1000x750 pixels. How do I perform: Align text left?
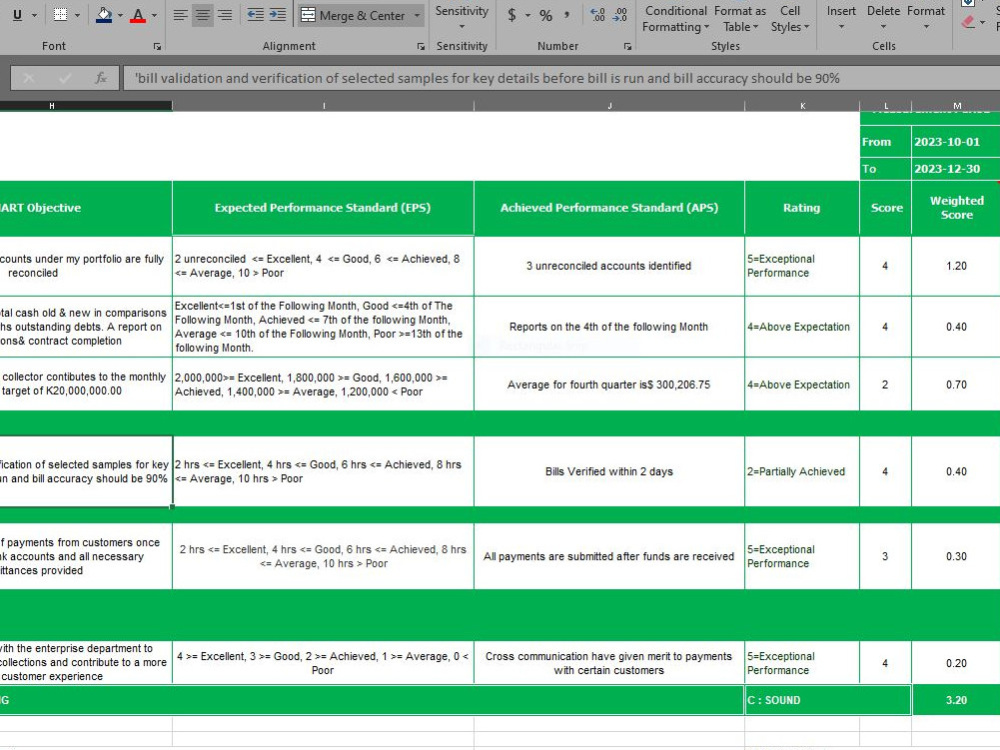[180, 15]
